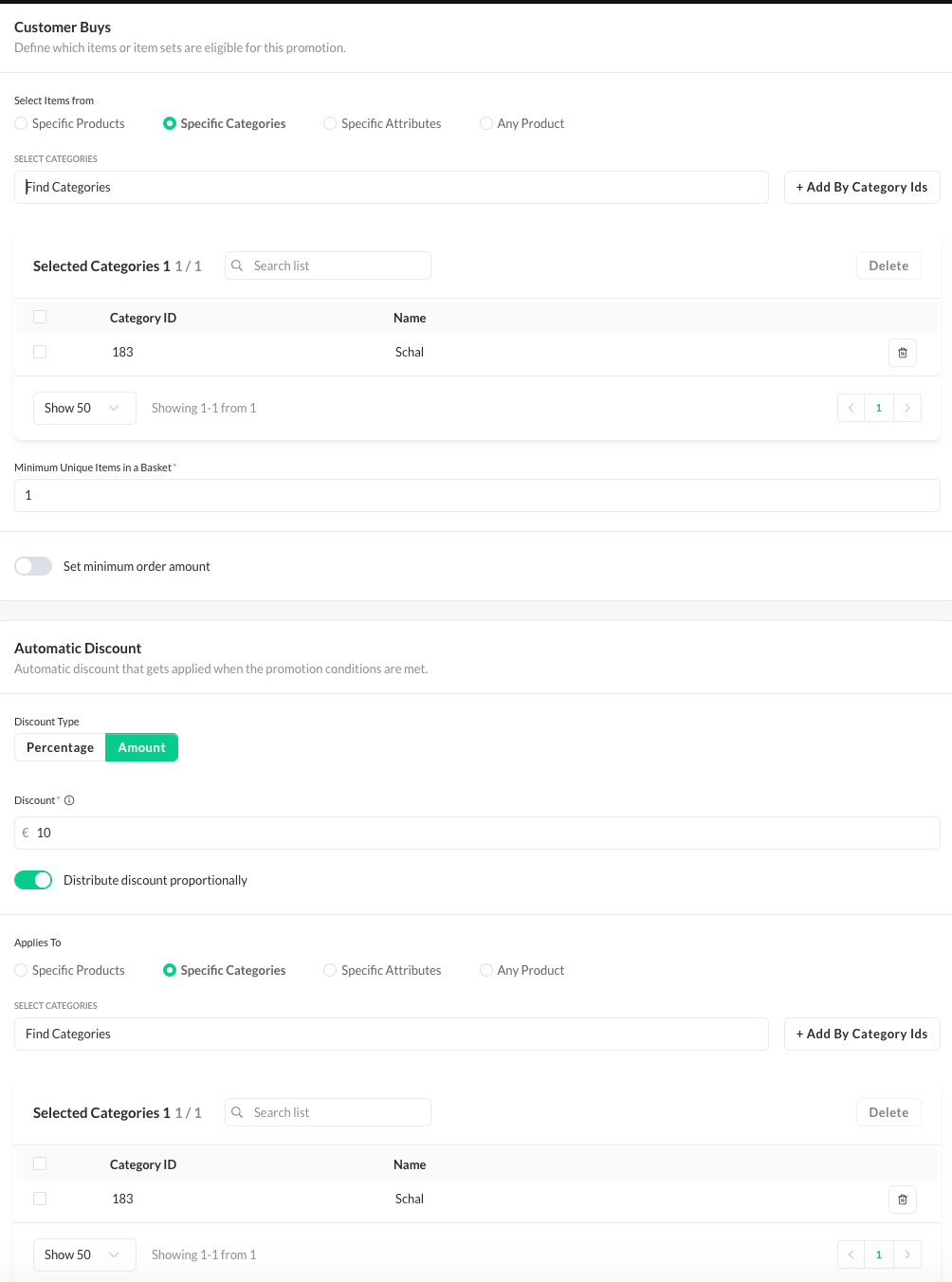This screenshot has height=1282, width=952.
Task: Go to previous page in Customer Buys table
Action: coord(851,408)
